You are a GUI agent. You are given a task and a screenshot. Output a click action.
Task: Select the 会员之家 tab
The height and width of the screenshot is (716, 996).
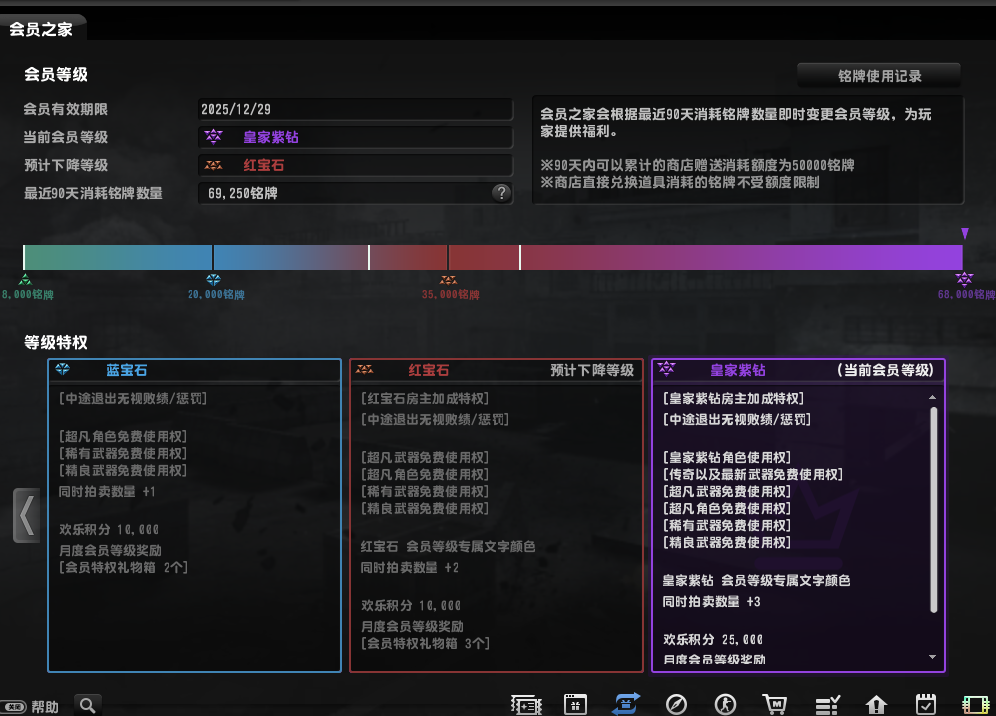(x=41, y=29)
